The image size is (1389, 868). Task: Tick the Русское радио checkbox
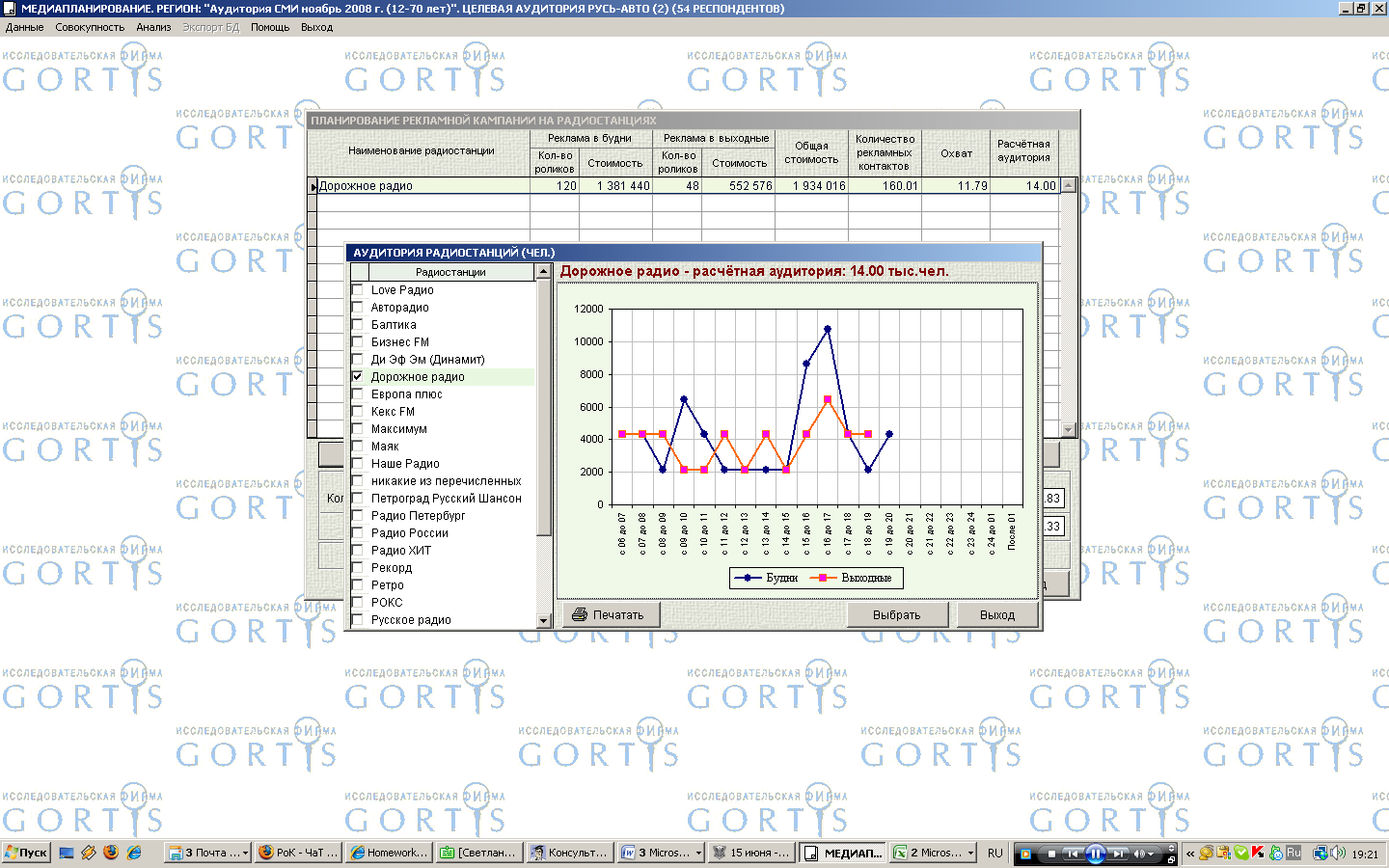tap(358, 620)
